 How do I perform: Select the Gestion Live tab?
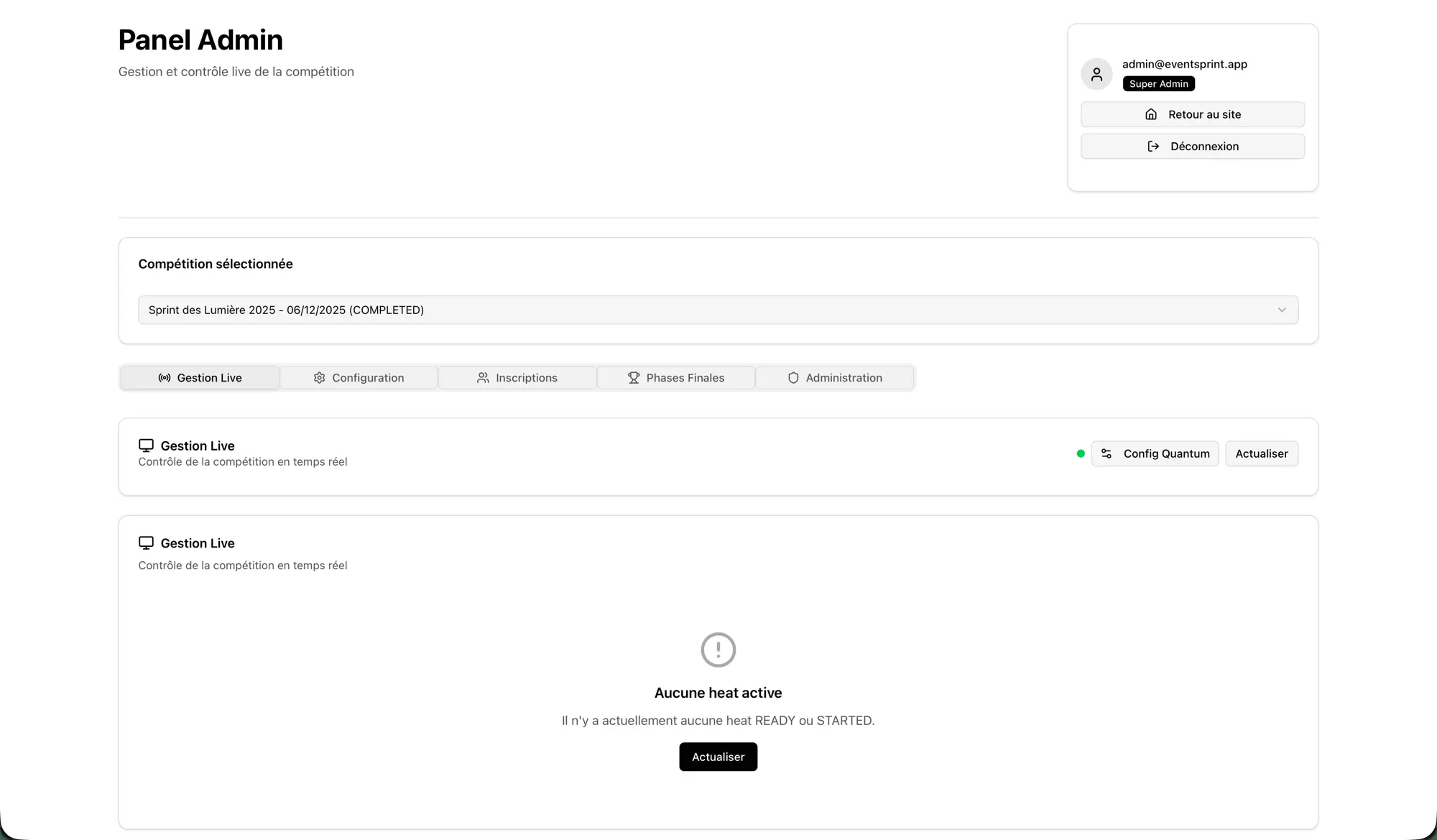pos(200,378)
